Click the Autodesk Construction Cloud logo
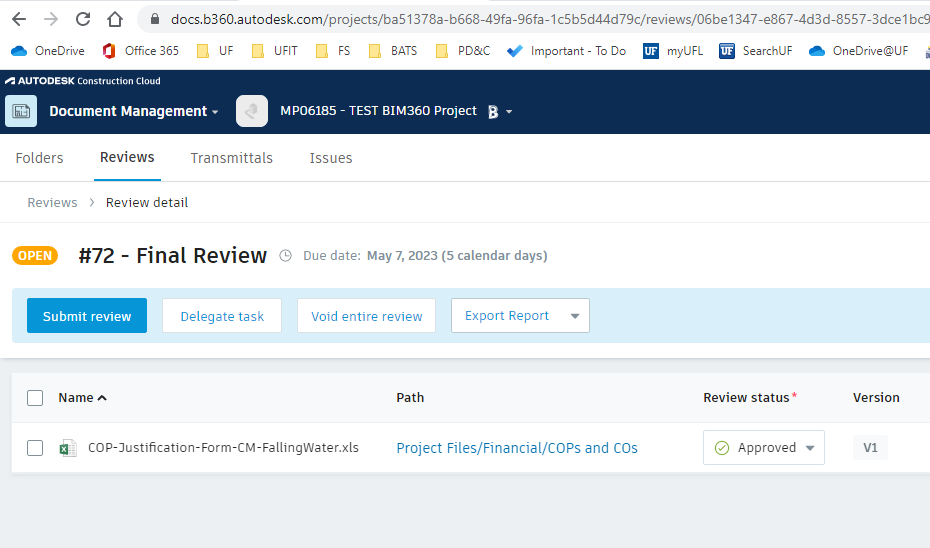This screenshot has width=930, height=548. click(82, 81)
